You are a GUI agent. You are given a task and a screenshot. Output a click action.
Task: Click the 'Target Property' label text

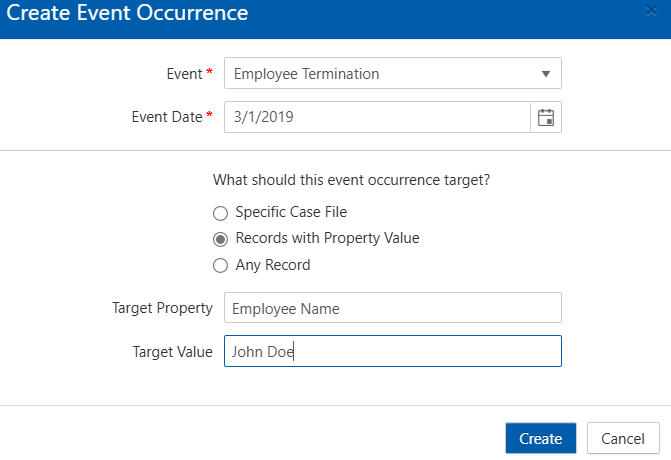point(162,308)
